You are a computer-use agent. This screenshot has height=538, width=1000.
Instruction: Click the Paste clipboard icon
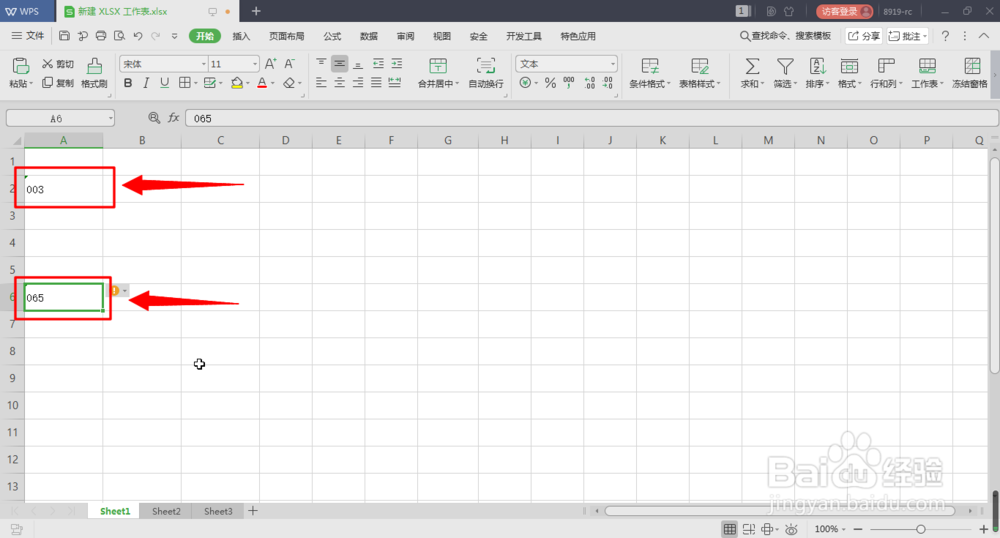click(20, 66)
